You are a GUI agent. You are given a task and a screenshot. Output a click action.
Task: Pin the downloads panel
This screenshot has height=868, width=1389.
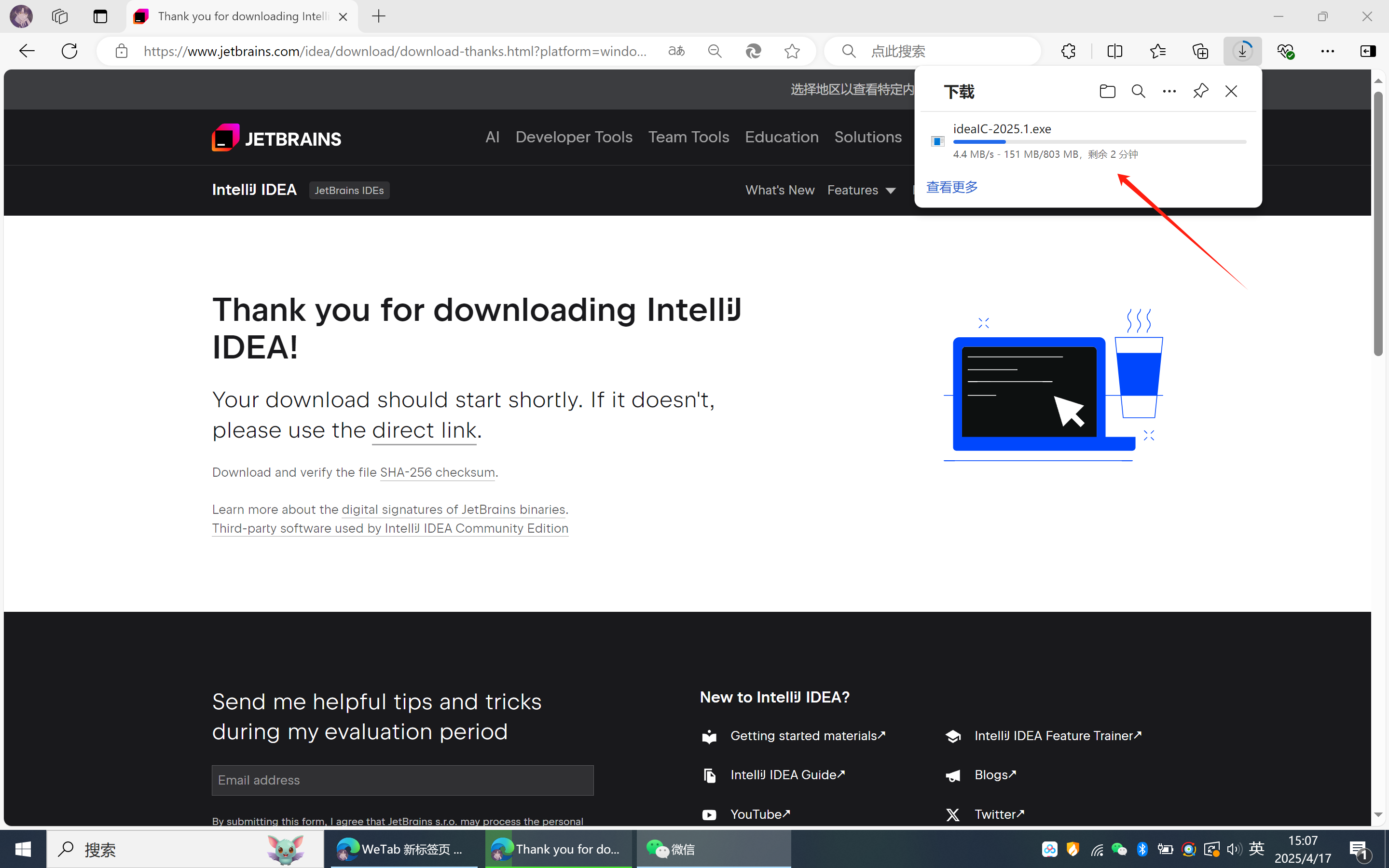[1200, 91]
